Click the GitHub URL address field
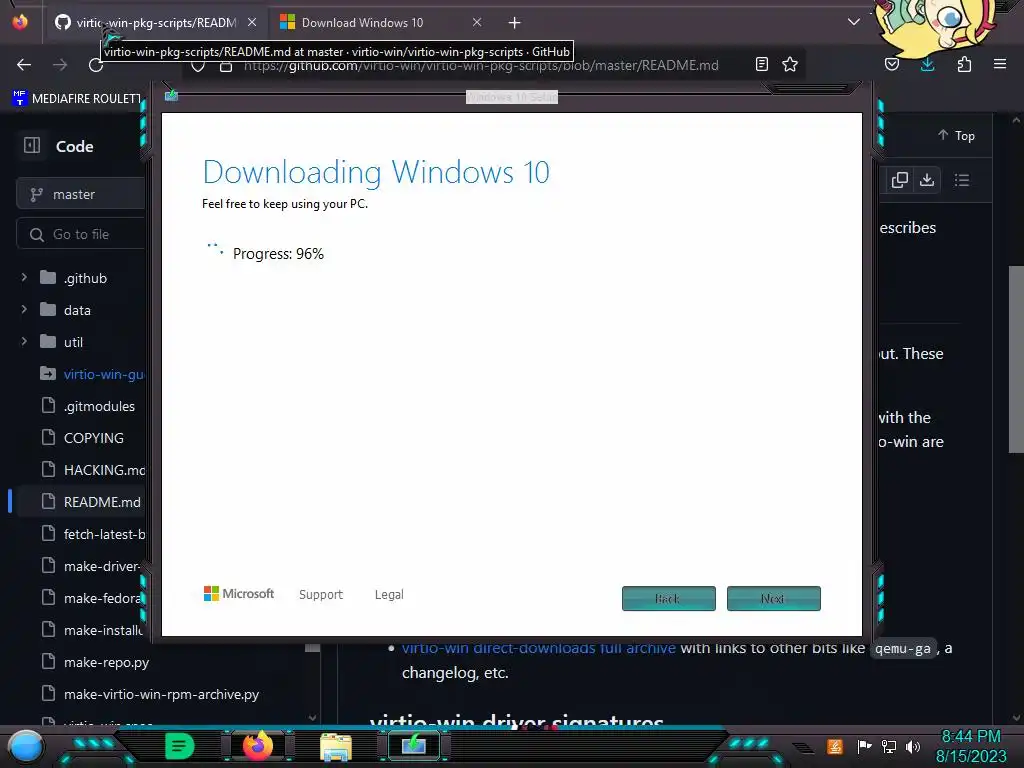 click(481, 65)
